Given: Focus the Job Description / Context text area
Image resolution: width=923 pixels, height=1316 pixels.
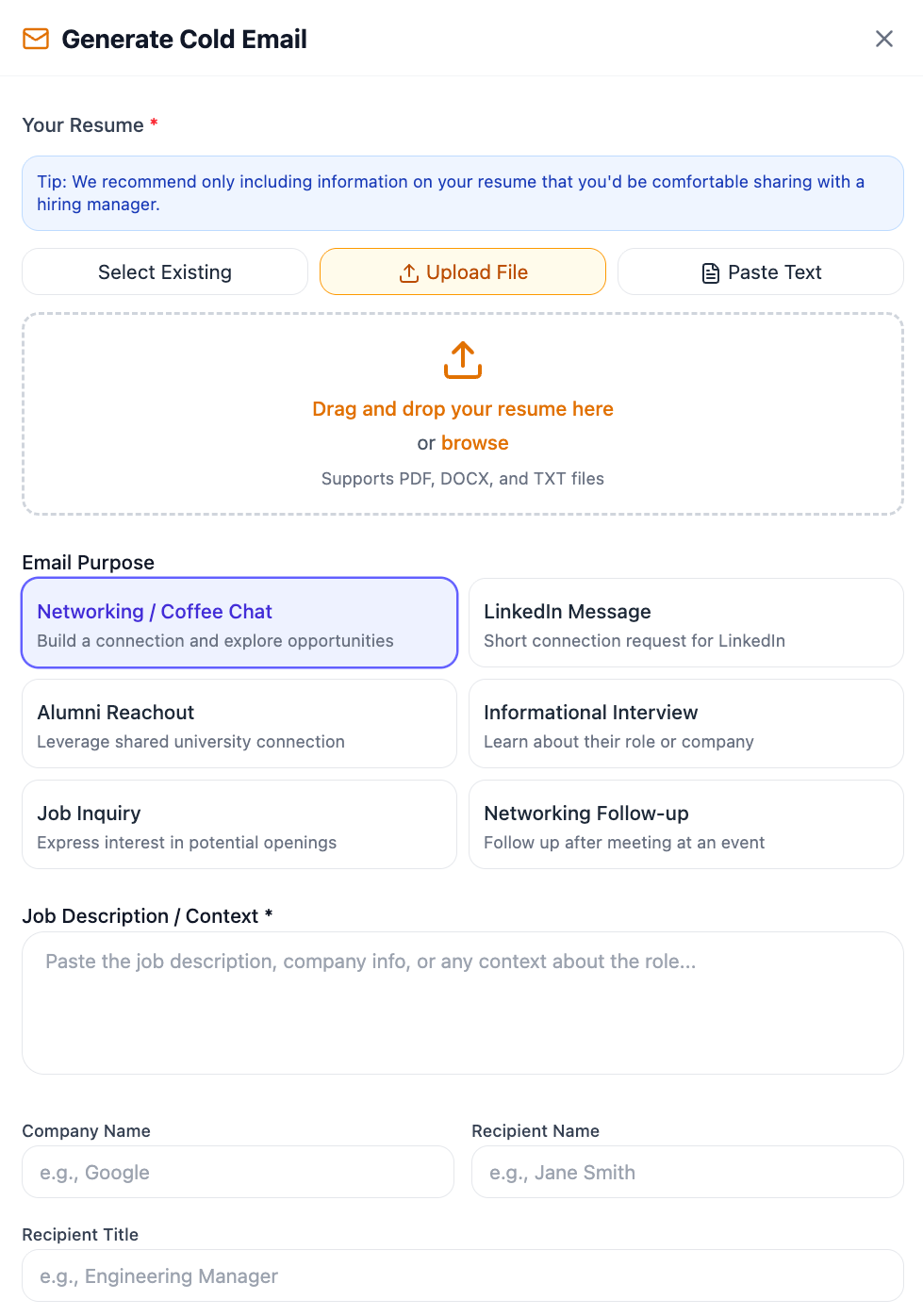Looking at the screenshot, I should [463, 1003].
